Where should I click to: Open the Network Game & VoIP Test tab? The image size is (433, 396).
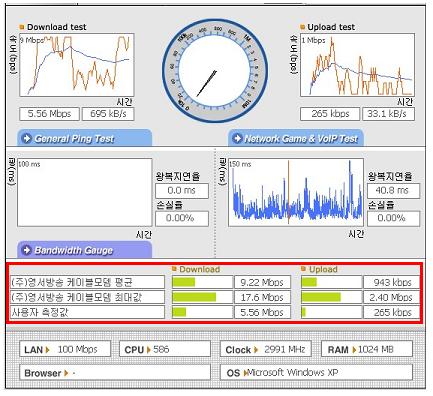(296, 138)
